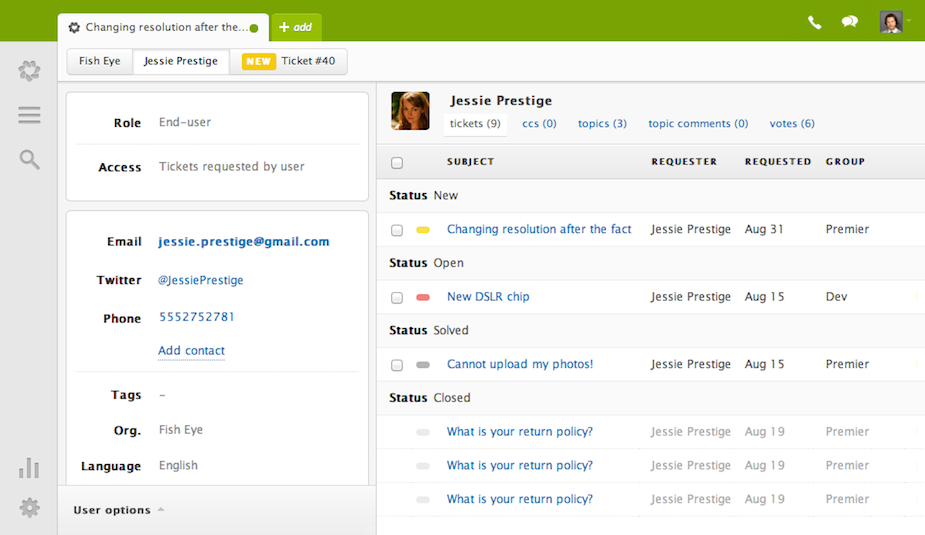Click the gear icon on ticket tab
This screenshot has width=925, height=535.
[x=74, y=28]
